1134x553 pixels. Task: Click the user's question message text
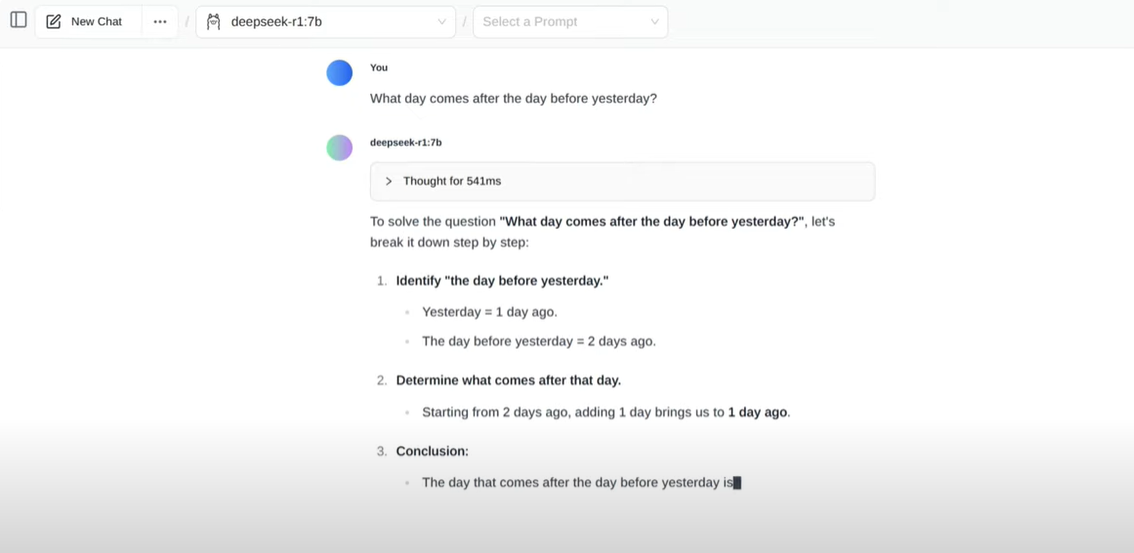[x=513, y=98]
